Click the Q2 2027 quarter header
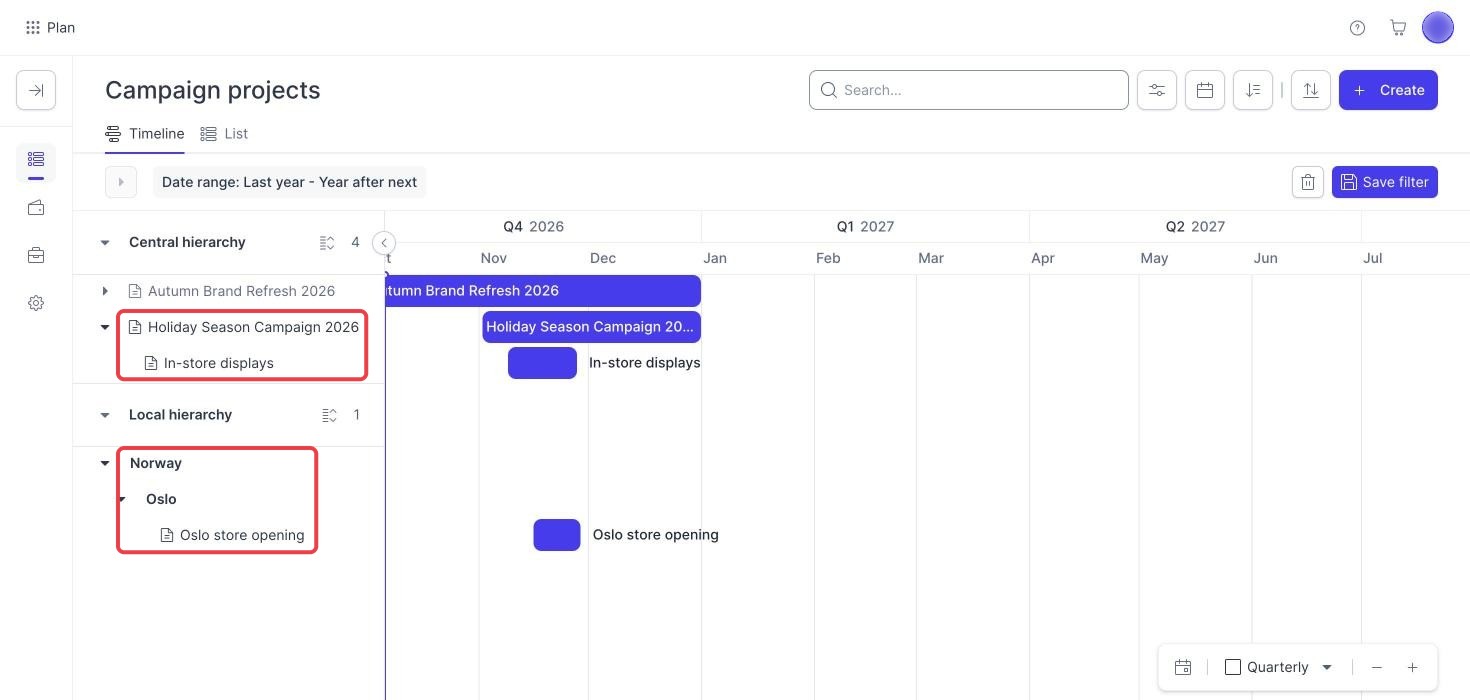 click(1195, 227)
